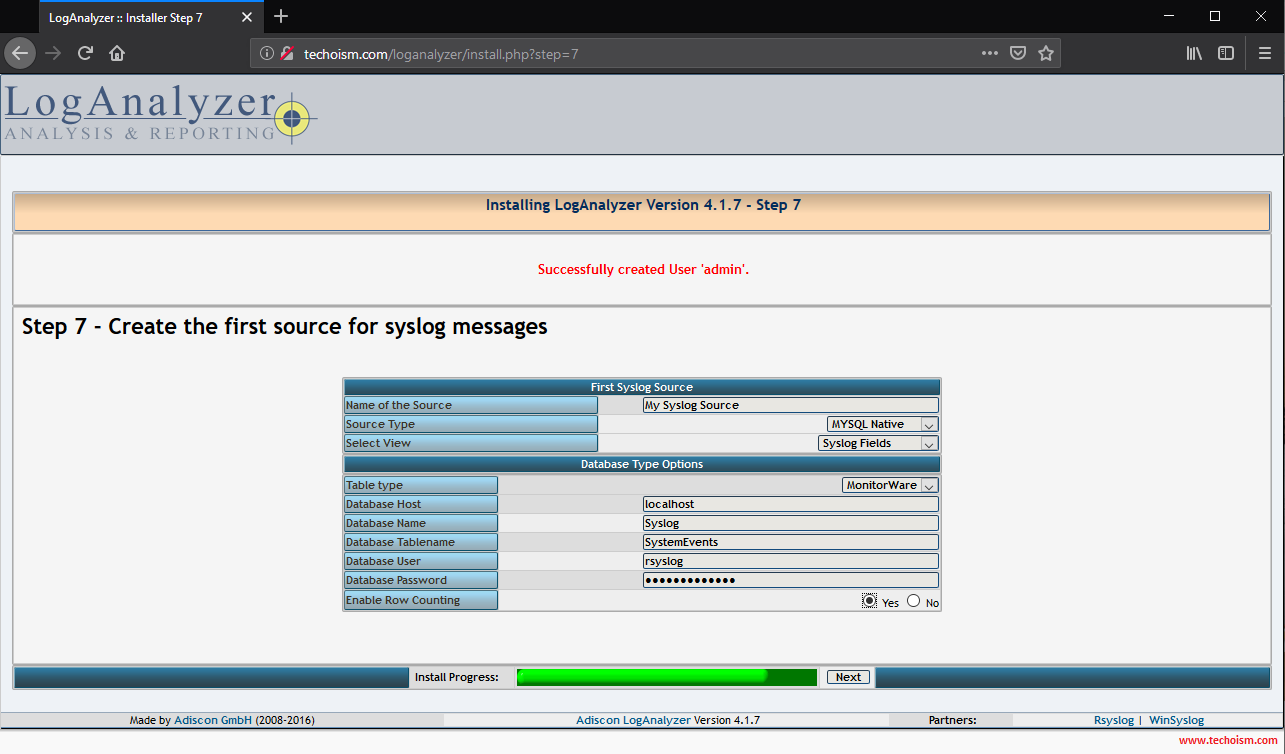1285x754 pixels.
Task: Click the Next button
Action: [x=848, y=677]
